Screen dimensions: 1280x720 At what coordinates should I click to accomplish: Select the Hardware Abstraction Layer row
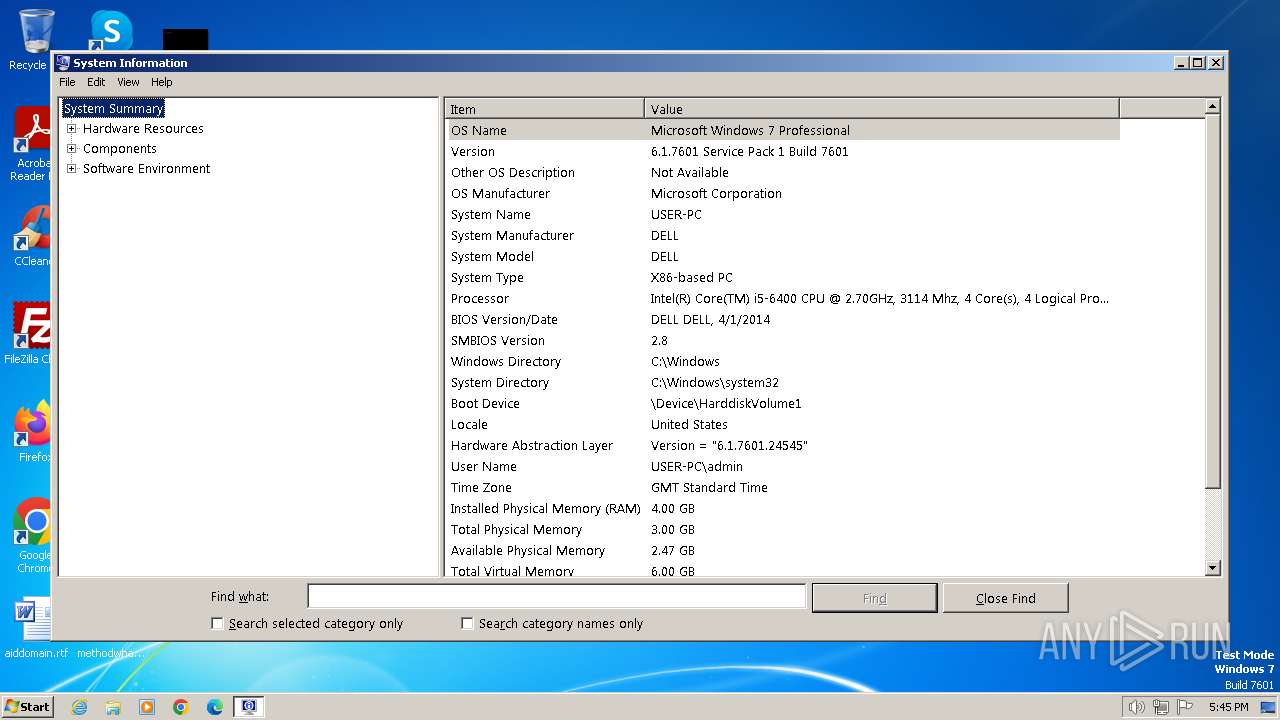point(783,445)
